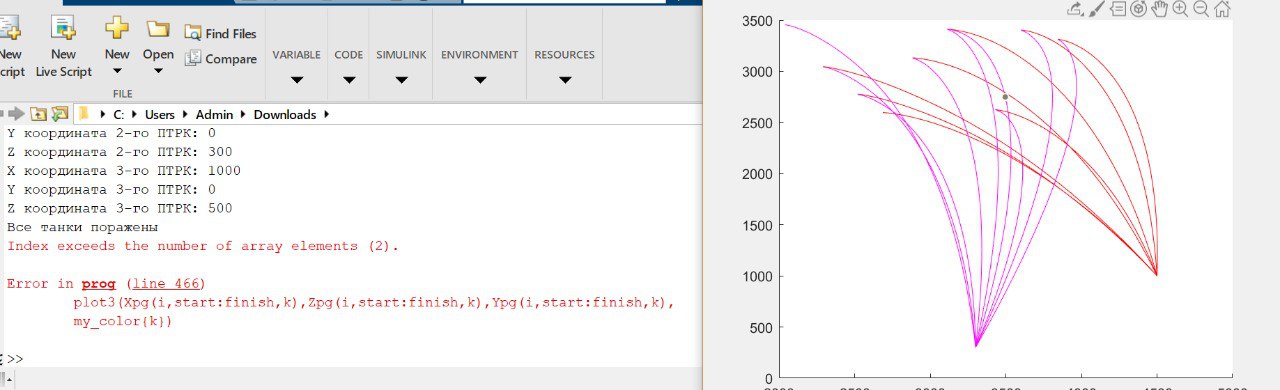Navigate to Admin folder in path

coord(215,115)
